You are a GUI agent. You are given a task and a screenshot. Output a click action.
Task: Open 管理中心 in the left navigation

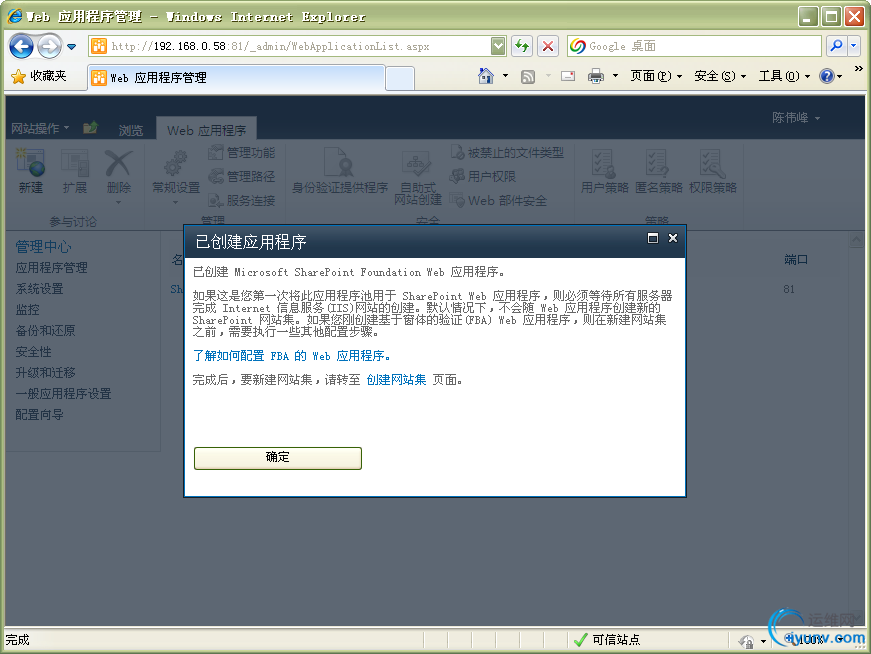tap(43, 247)
